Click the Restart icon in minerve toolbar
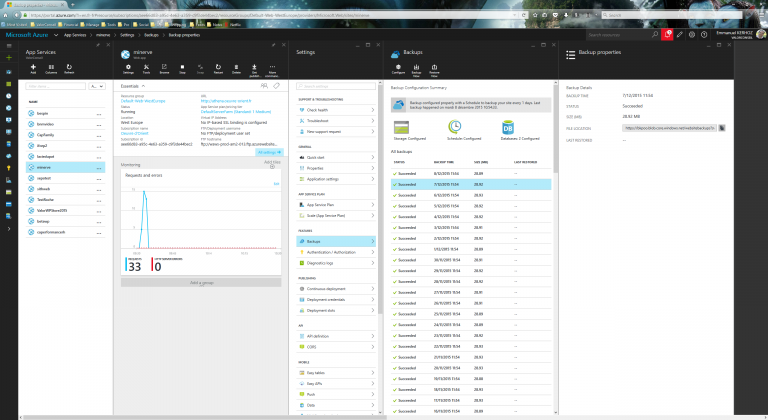This screenshot has height=420, width=768. click(218, 69)
